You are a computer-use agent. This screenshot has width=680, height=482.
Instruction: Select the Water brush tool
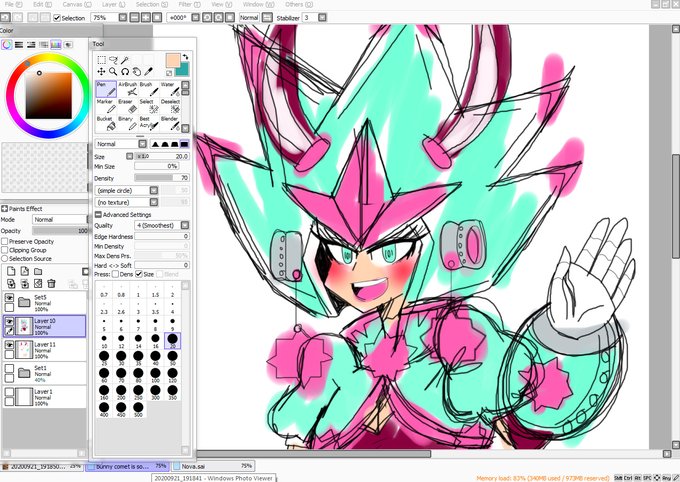click(x=170, y=89)
